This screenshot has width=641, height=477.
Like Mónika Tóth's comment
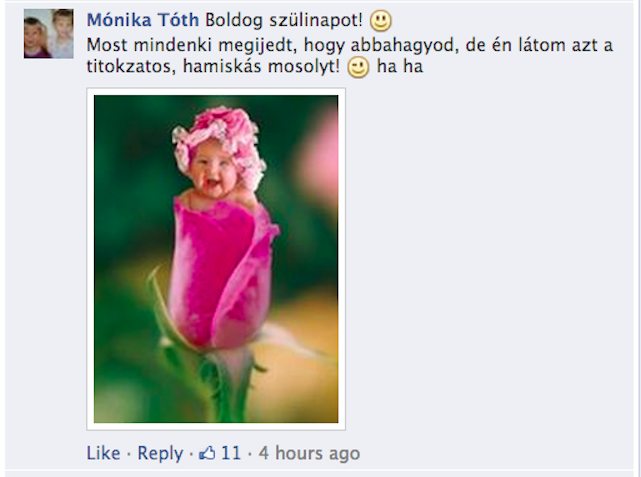point(103,453)
